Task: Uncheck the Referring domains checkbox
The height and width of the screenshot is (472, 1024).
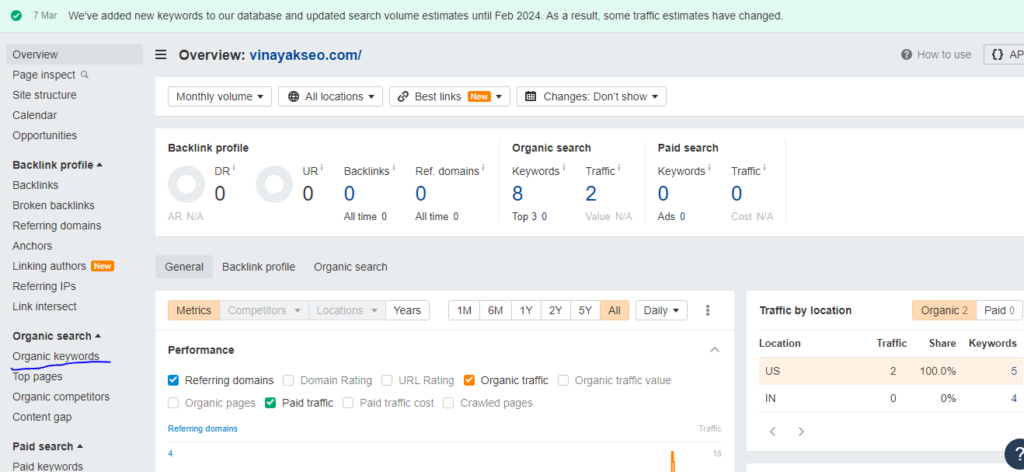Action: [173, 381]
